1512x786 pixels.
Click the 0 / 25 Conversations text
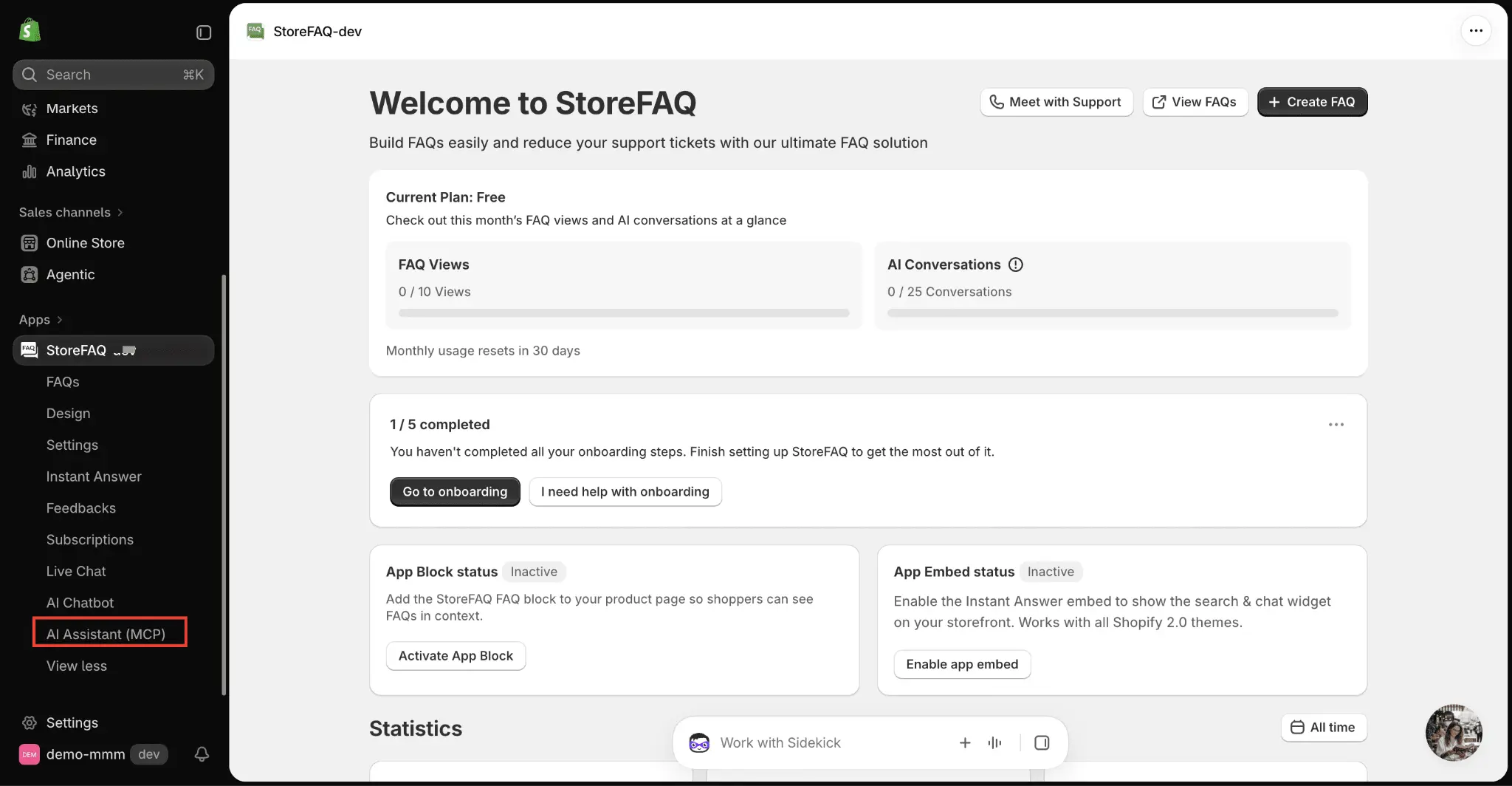click(949, 292)
